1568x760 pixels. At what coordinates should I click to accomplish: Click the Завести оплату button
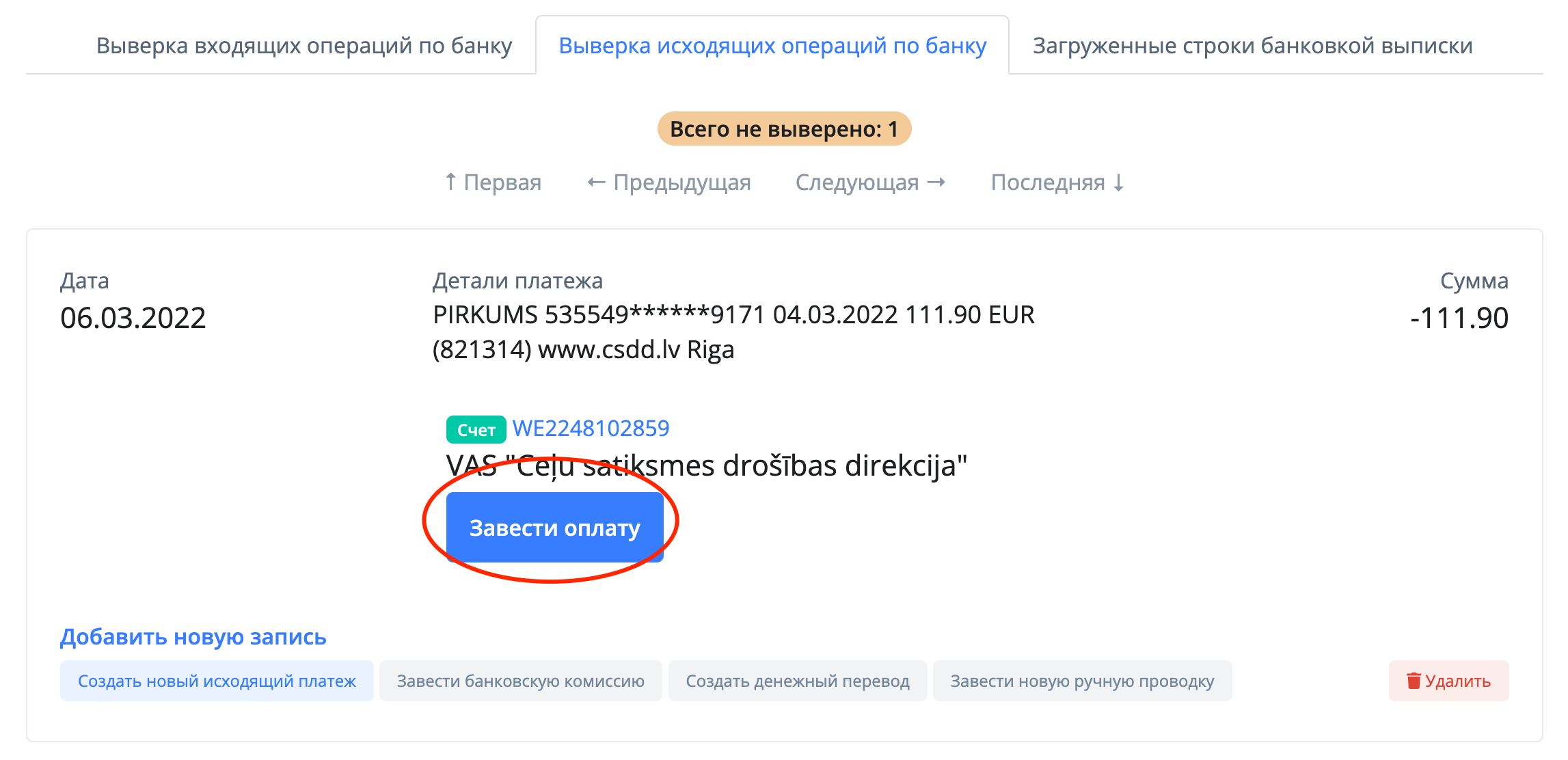[x=554, y=528]
